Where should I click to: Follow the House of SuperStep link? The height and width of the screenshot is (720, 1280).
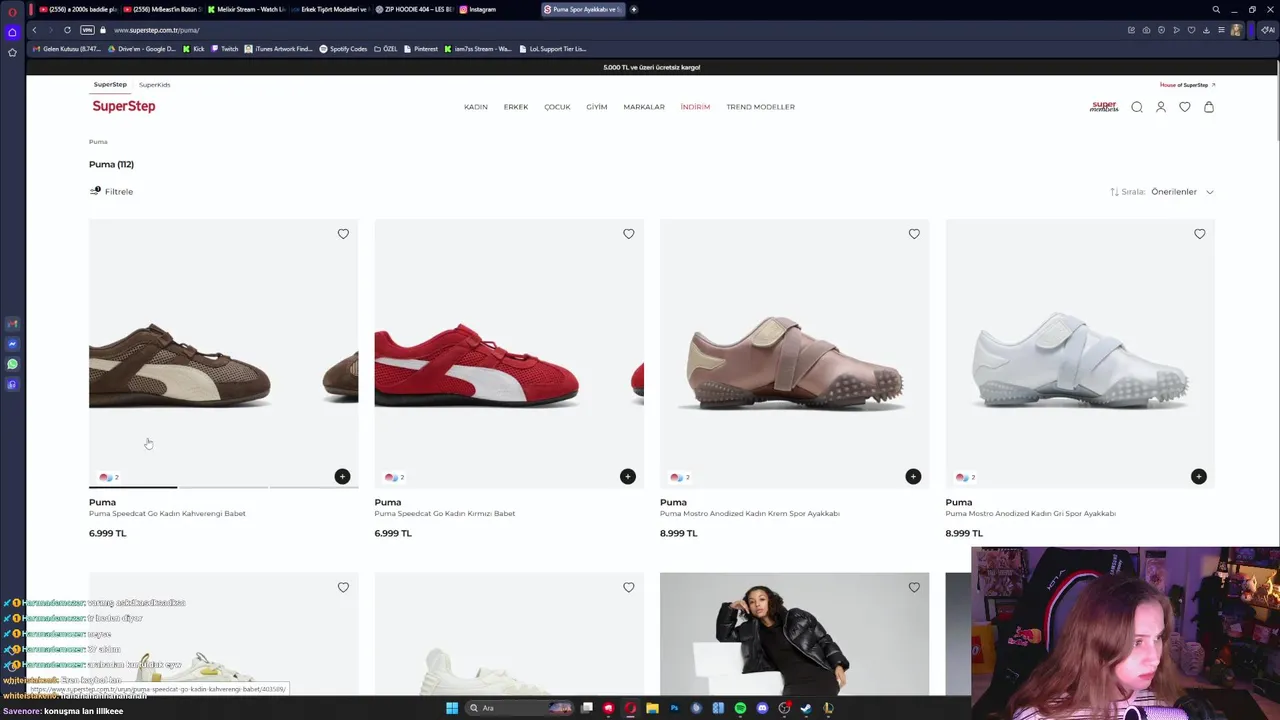(x=1187, y=85)
